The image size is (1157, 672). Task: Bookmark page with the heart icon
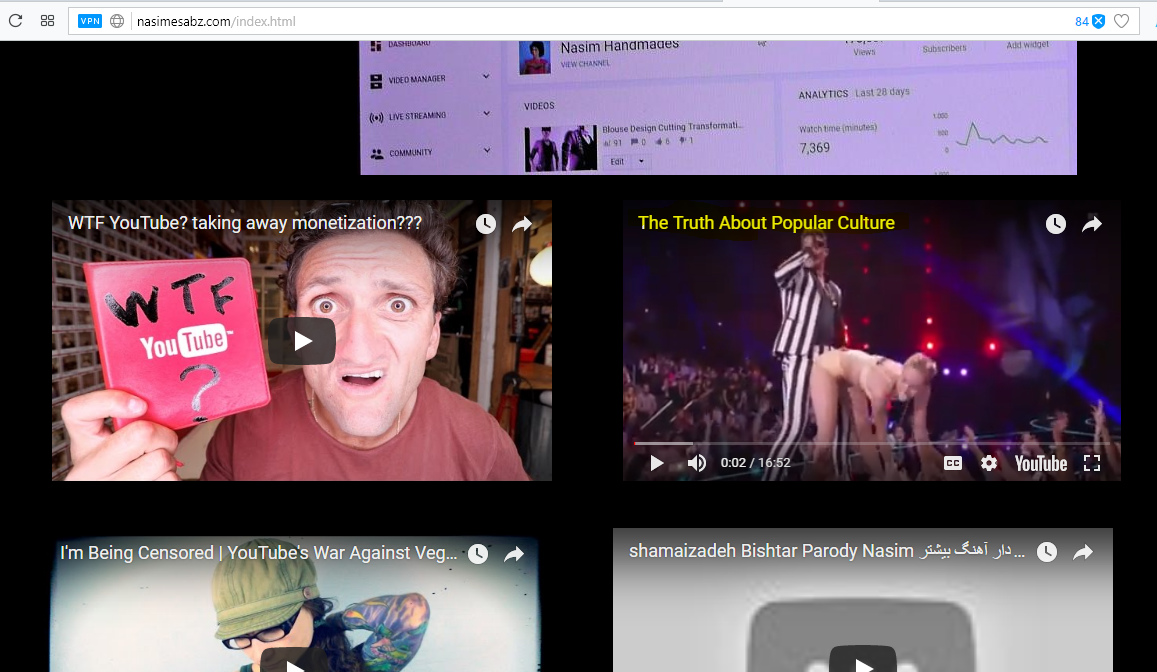1121,21
